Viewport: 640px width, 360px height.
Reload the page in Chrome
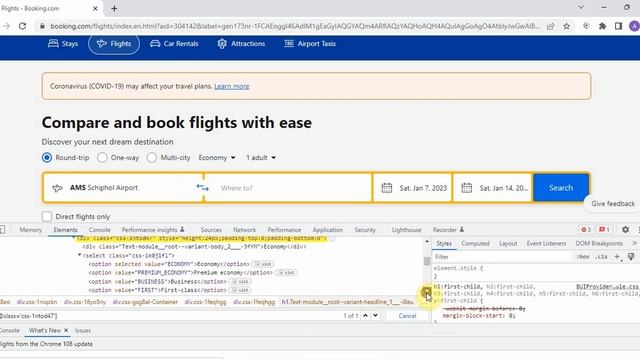(x=22, y=26)
